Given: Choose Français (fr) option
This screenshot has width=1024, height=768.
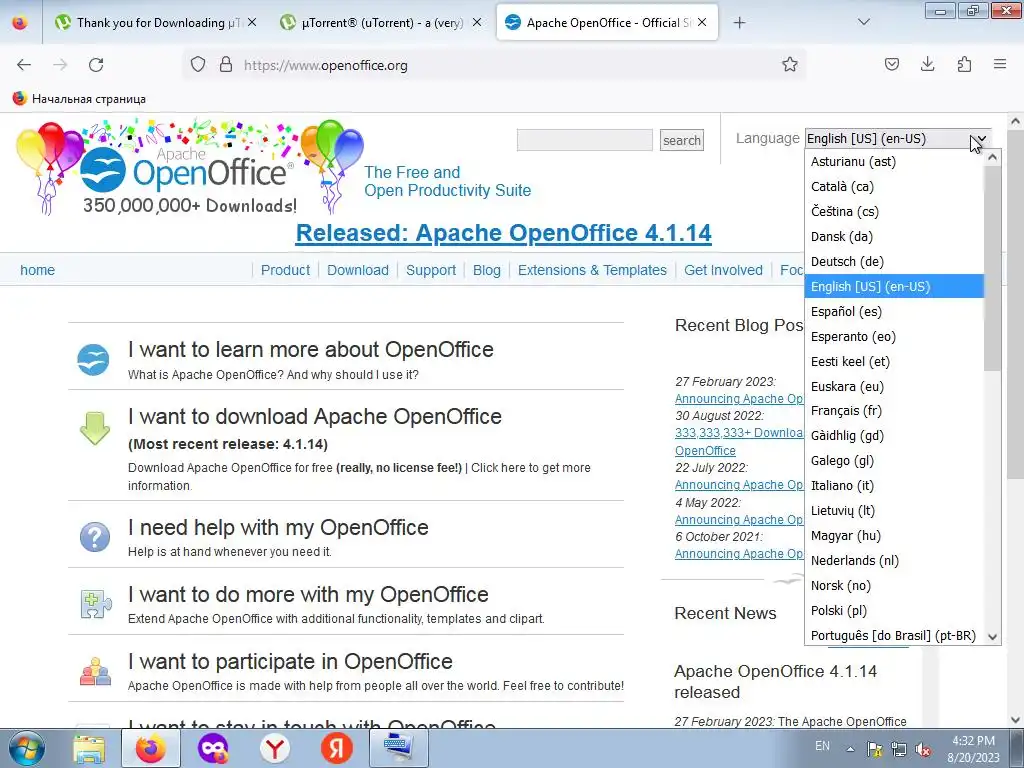Looking at the screenshot, I should (x=894, y=411).
